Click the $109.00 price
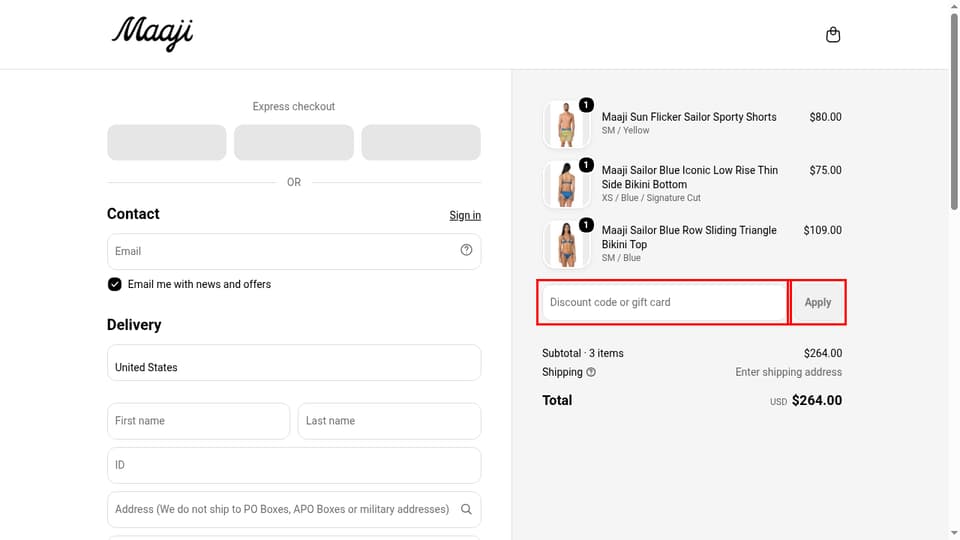This screenshot has height=540, width=960. pos(822,230)
